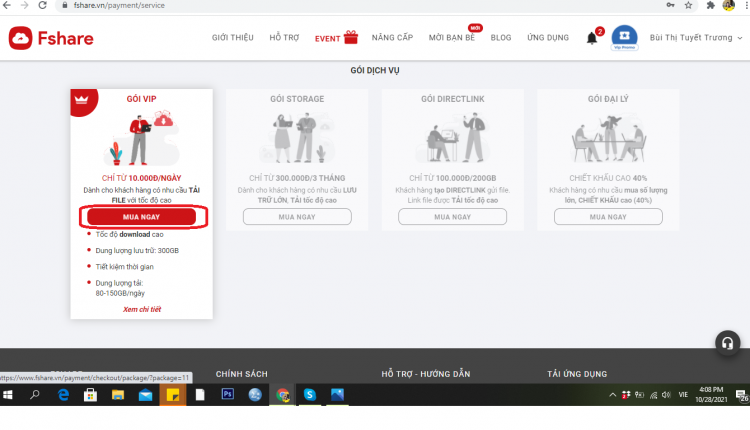Screen dimensions: 750x430
Task: Open File Explorer from taskbar
Action: pyautogui.click(x=118, y=395)
